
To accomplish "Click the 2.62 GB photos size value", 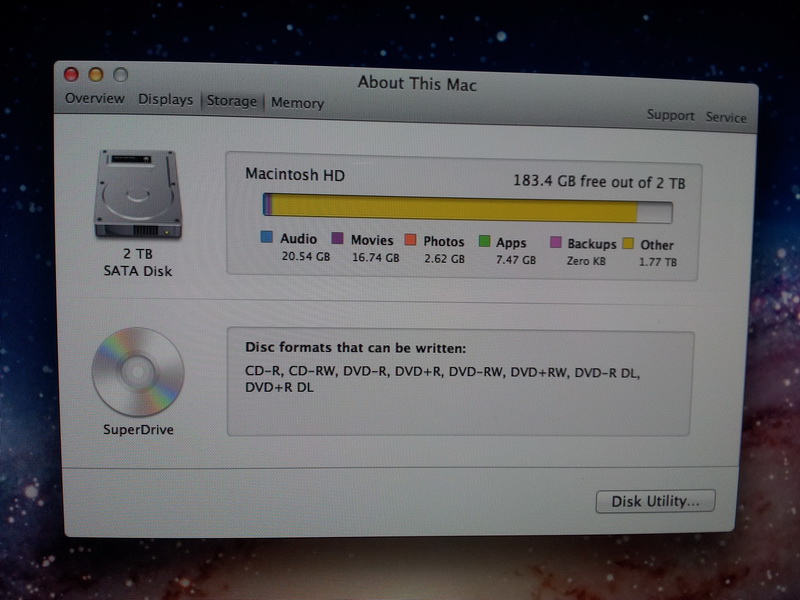I will [x=444, y=259].
